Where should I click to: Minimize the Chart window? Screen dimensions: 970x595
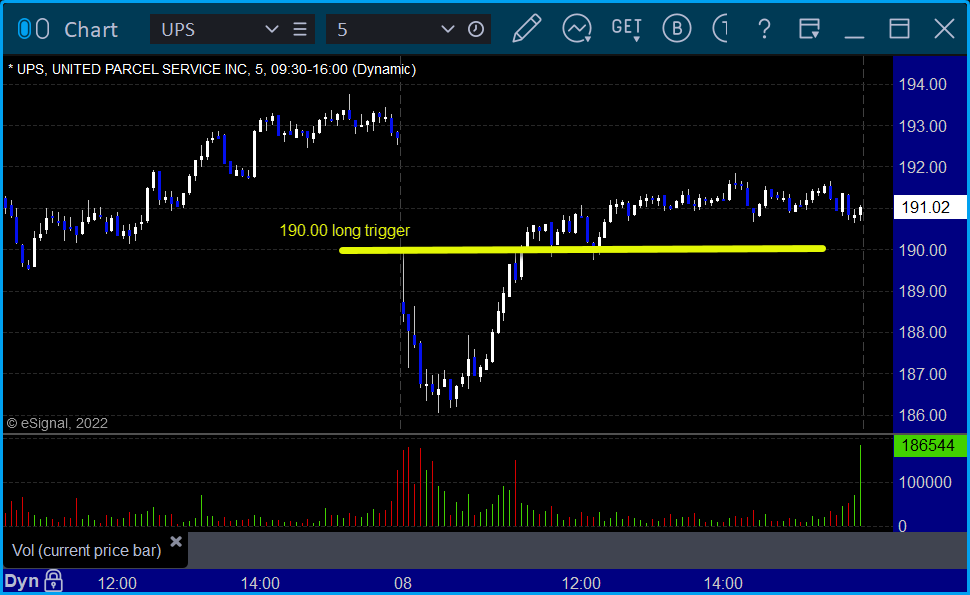854,36
